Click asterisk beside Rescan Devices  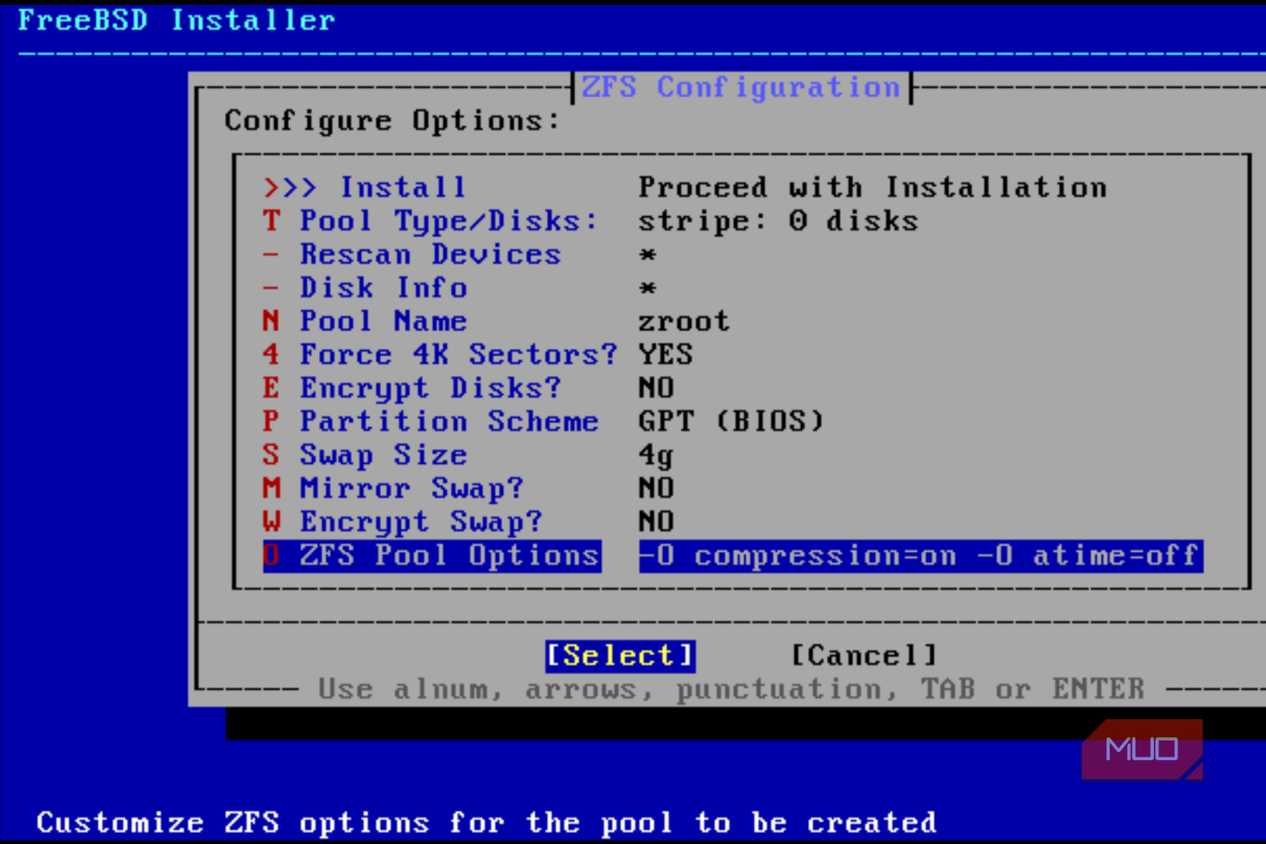(648, 255)
